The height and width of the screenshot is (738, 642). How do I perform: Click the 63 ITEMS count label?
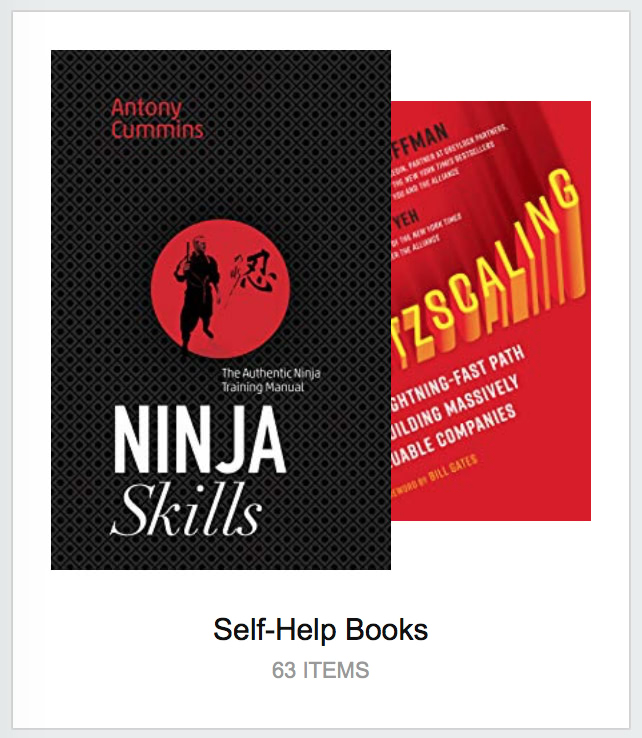pyautogui.click(x=321, y=670)
